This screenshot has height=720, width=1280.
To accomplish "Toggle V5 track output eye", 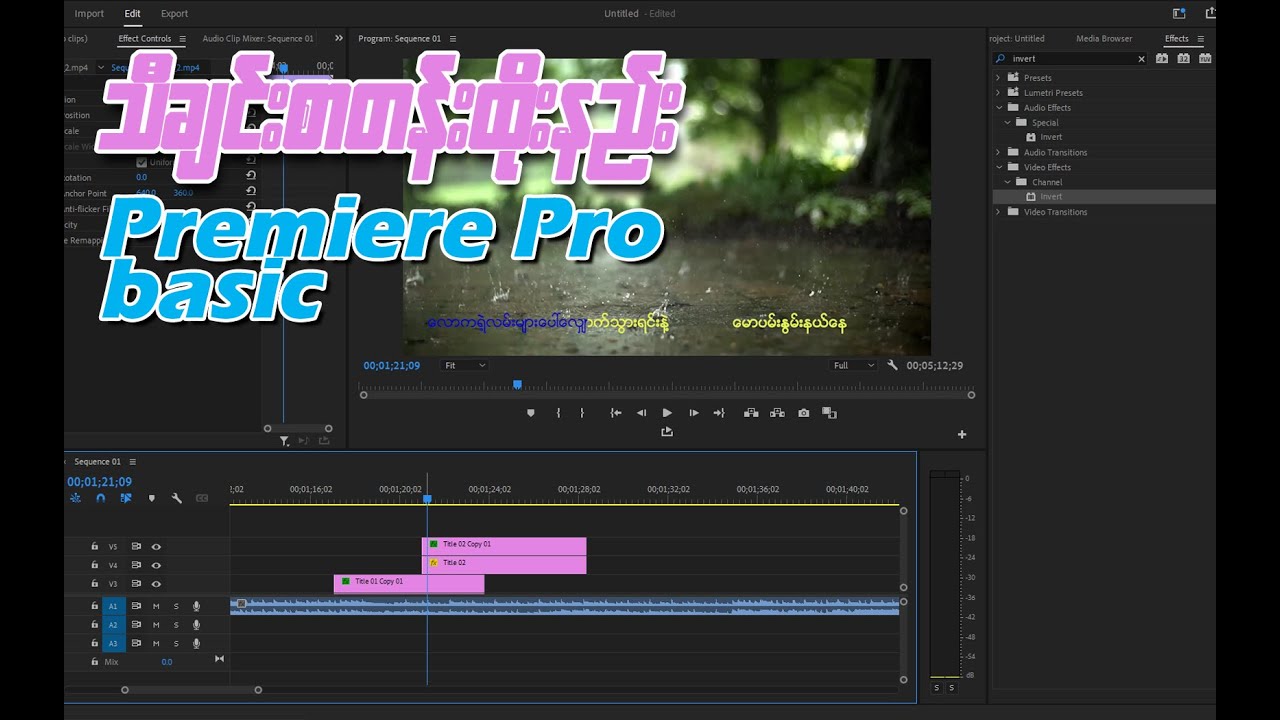I will pyautogui.click(x=156, y=547).
